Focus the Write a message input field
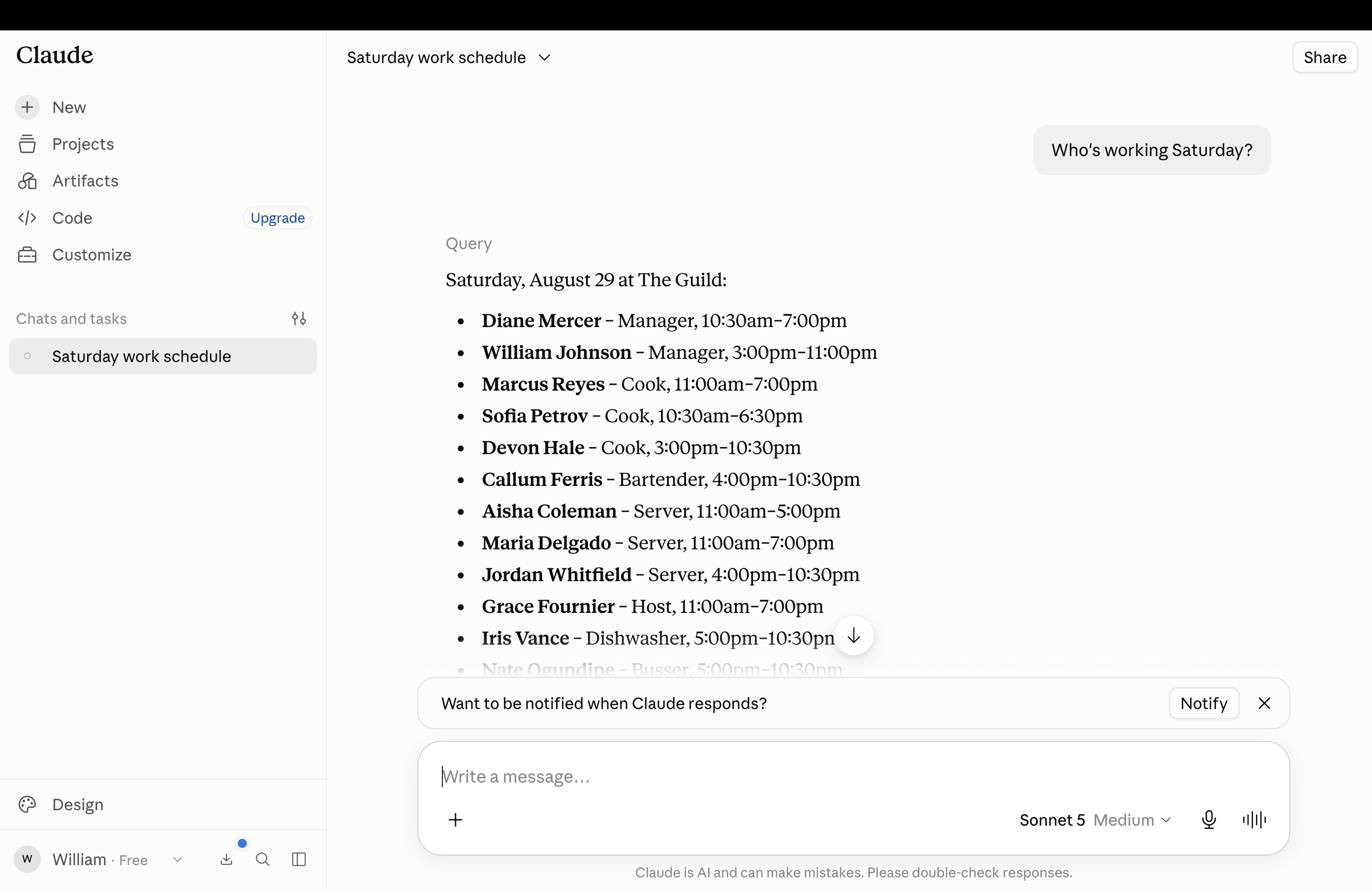This screenshot has width=1372, height=891. point(853,776)
